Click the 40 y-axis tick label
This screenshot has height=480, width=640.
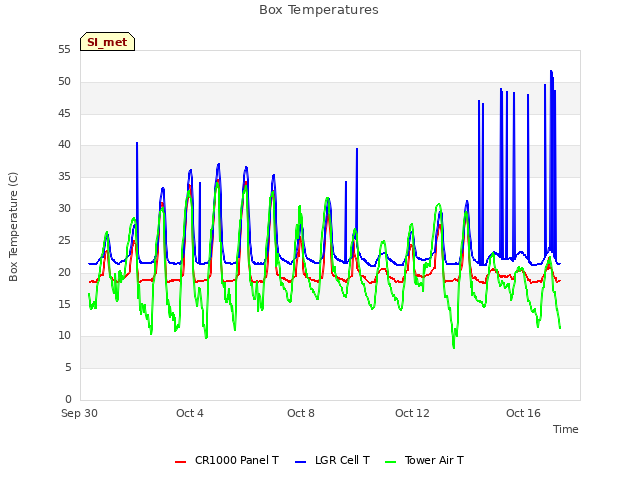coord(64,144)
